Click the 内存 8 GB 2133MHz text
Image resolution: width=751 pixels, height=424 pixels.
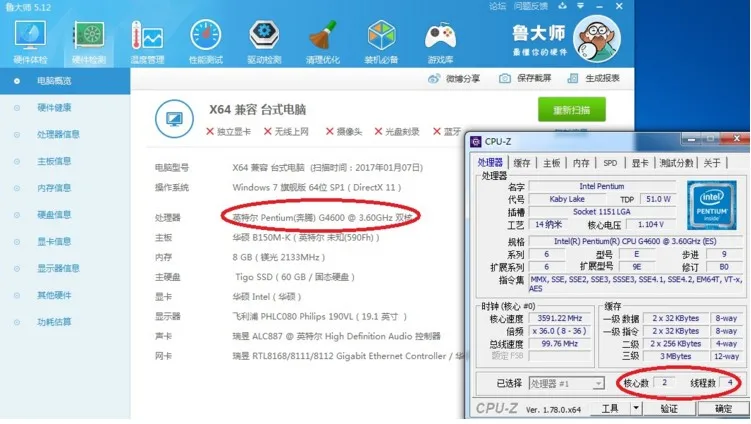pyautogui.click(x=279, y=257)
